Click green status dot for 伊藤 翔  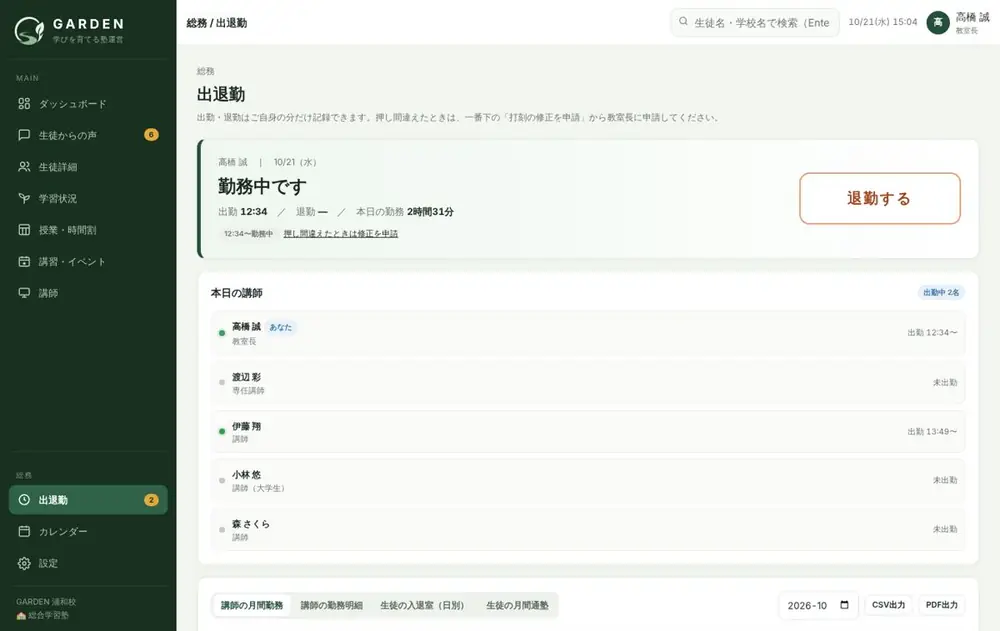(x=222, y=431)
